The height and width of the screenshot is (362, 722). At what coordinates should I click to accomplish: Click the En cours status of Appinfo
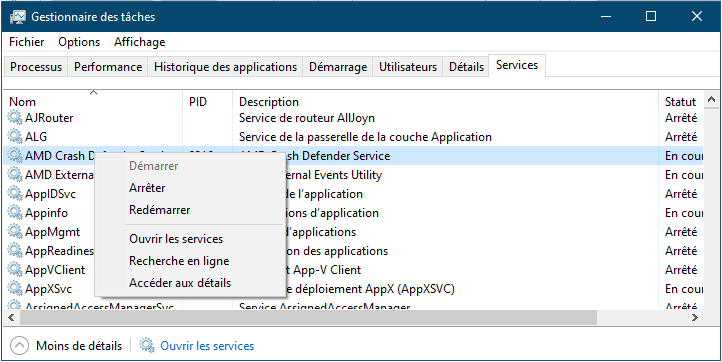coord(684,213)
